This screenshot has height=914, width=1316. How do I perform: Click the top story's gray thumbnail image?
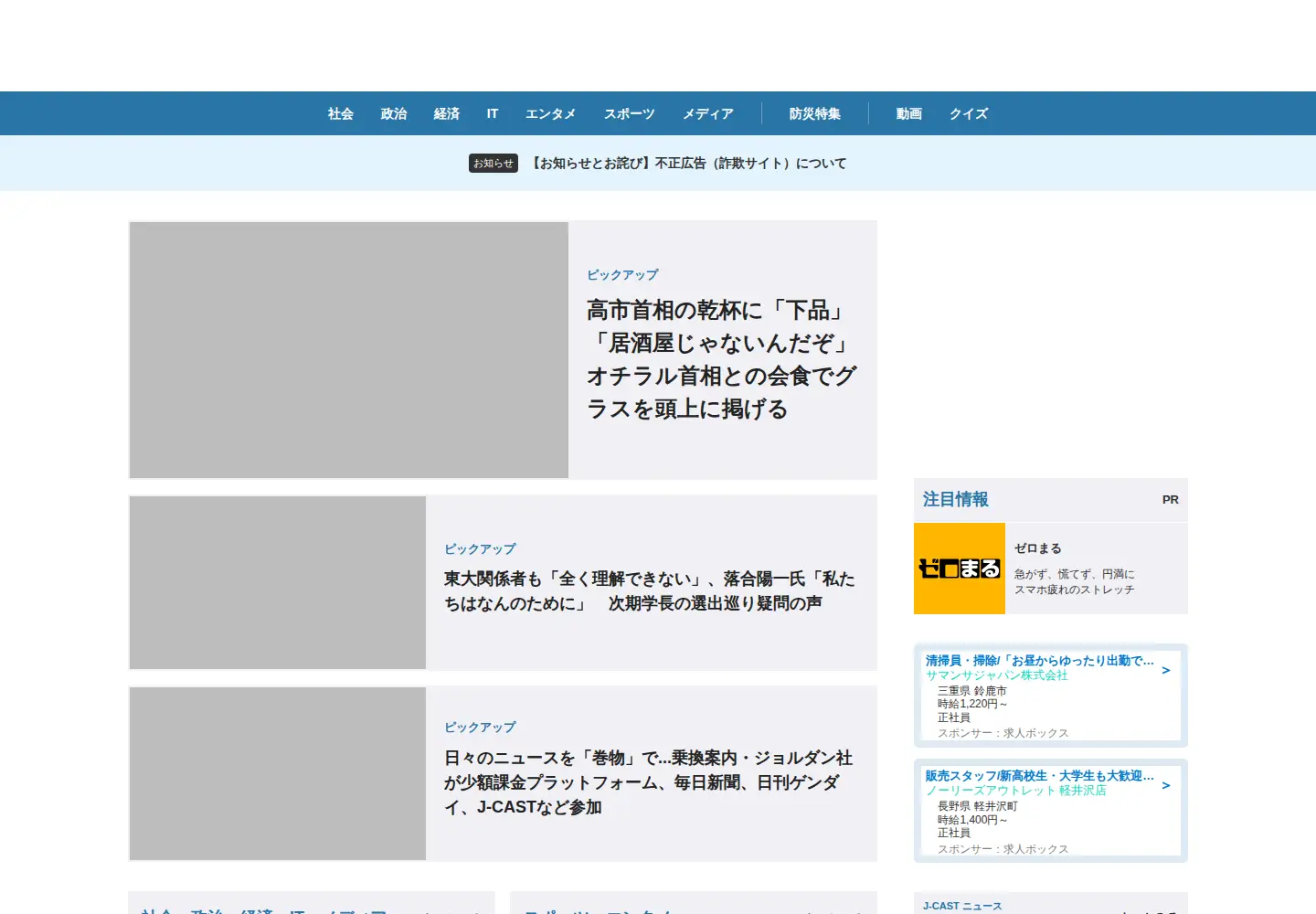click(349, 350)
